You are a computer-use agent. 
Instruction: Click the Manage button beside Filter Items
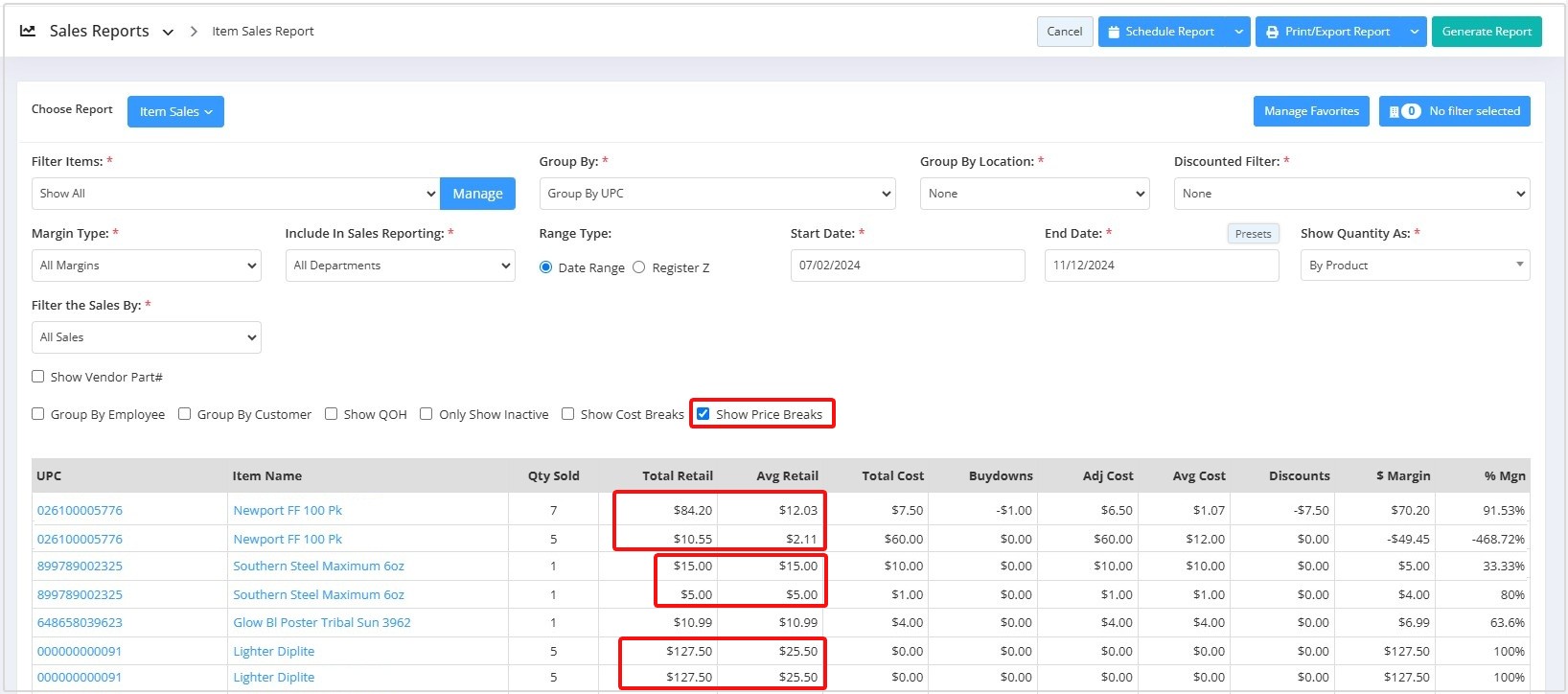477,194
